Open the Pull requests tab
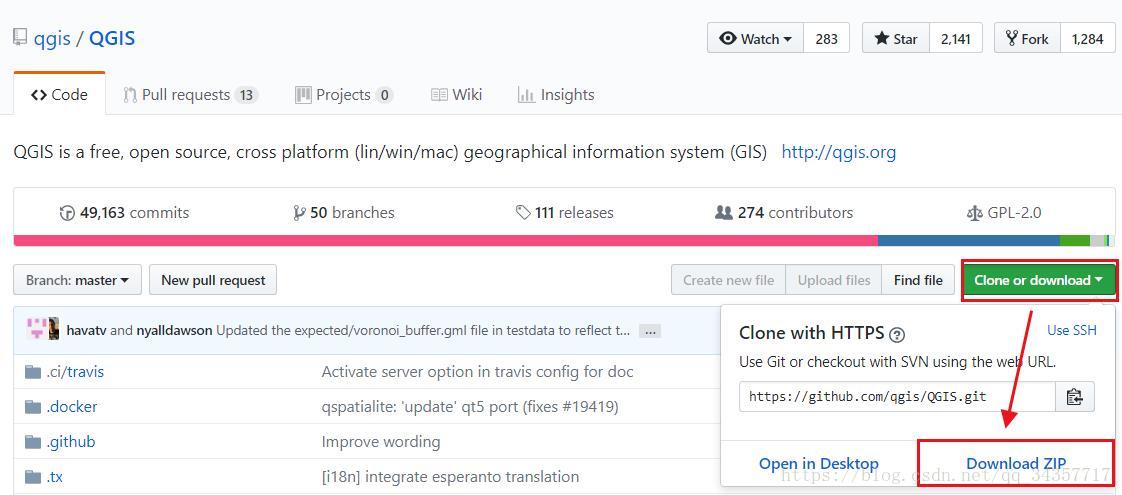 [x=190, y=94]
